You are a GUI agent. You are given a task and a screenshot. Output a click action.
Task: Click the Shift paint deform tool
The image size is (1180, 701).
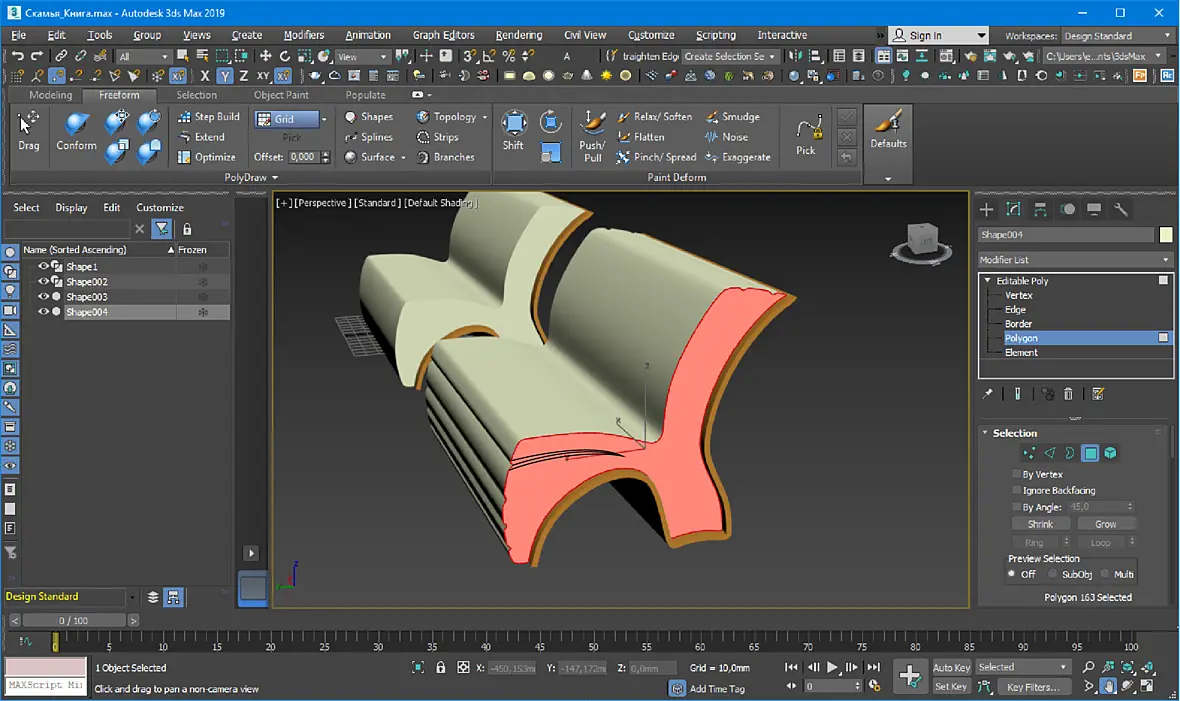click(x=513, y=130)
